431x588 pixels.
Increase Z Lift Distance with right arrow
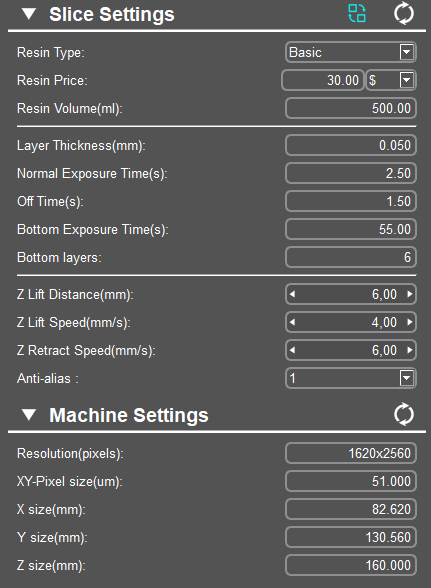pyautogui.click(x=410, y=294)
